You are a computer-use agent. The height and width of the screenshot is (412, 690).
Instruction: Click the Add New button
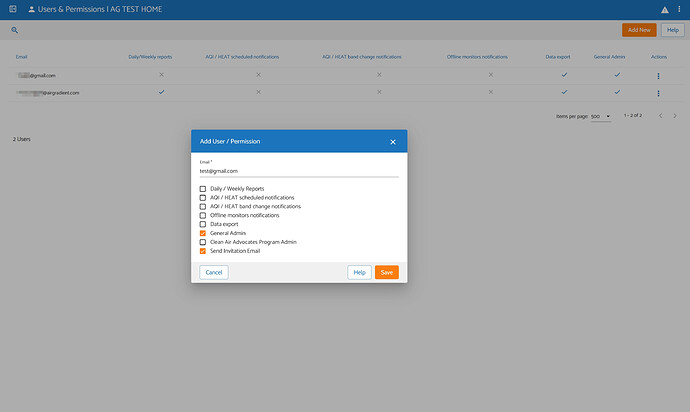point(639,30)
